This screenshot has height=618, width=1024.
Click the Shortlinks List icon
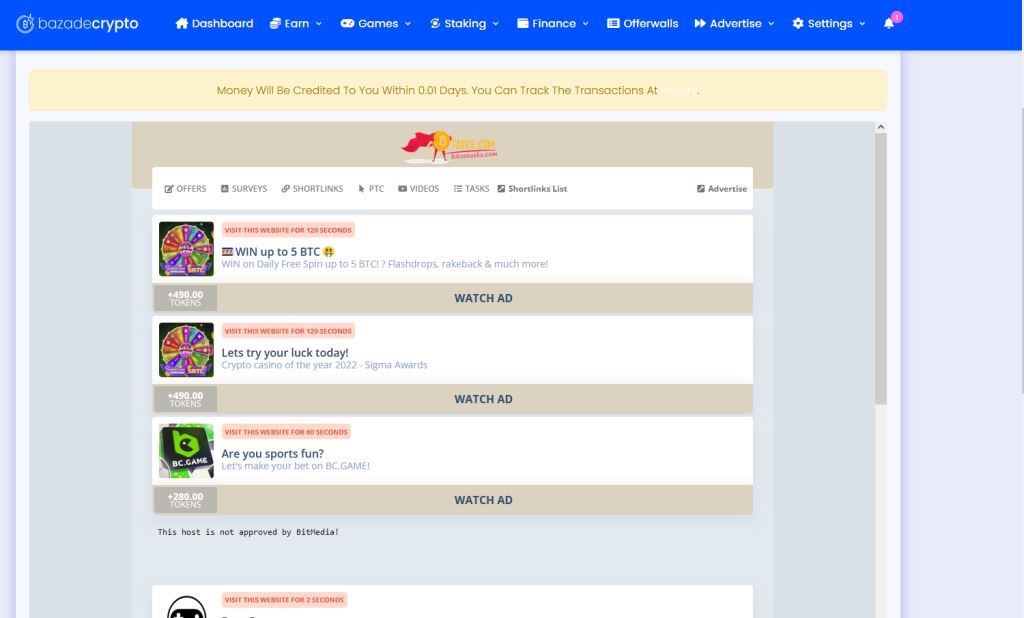pyautogui.click(x=502, y=189)
